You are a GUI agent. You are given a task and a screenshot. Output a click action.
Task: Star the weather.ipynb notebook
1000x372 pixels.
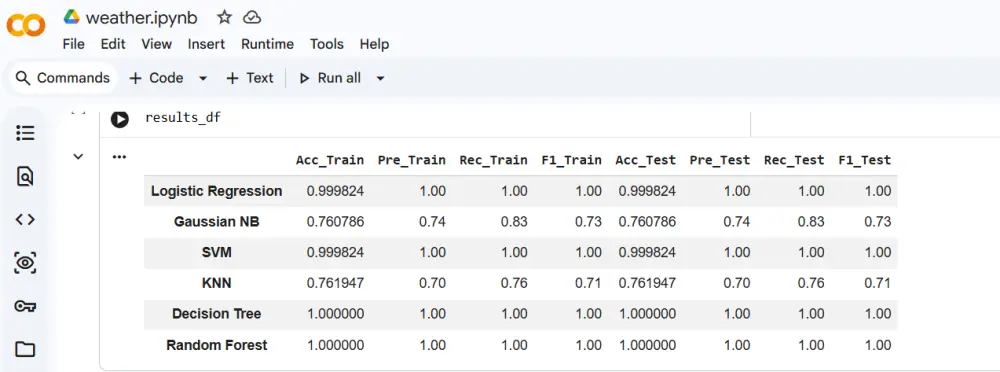[224, 17]
